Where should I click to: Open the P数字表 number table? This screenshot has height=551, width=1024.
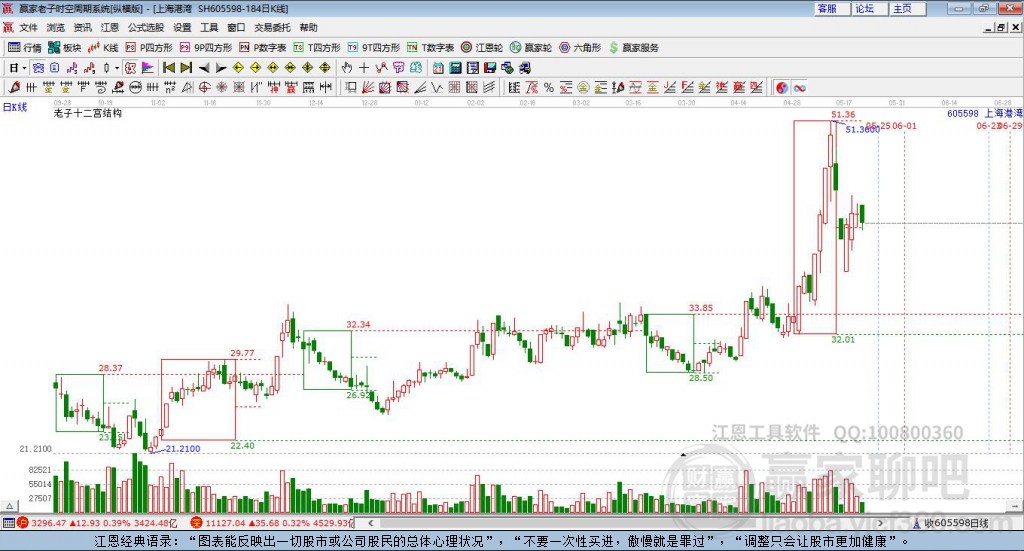[x=263, y=48]
